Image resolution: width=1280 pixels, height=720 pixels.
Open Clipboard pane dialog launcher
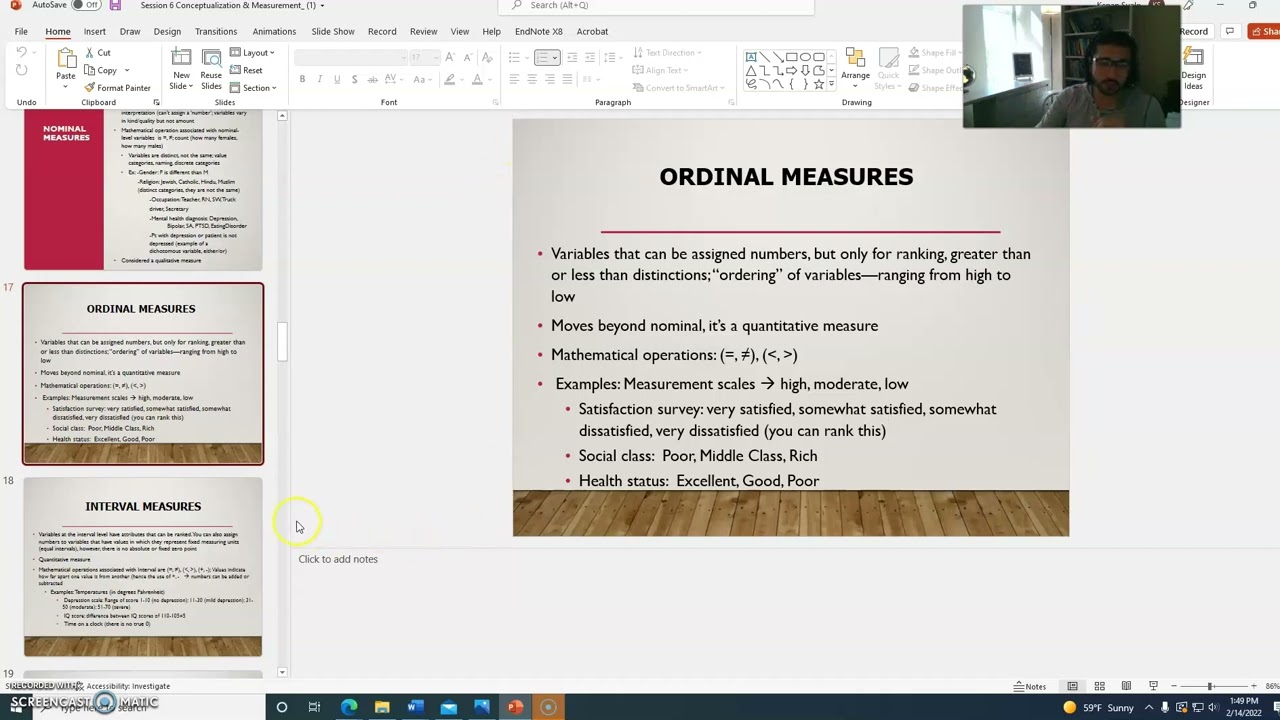pyautogui.click(x=156, y=102)
